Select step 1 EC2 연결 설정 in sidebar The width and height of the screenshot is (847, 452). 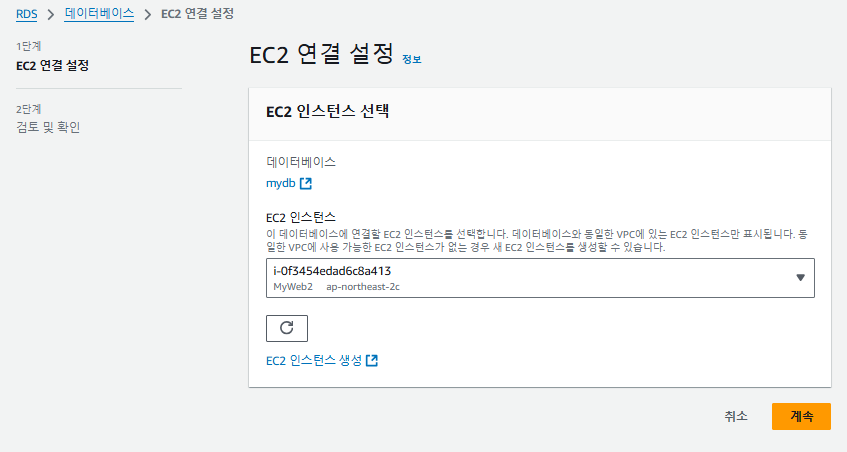(52, 66)
